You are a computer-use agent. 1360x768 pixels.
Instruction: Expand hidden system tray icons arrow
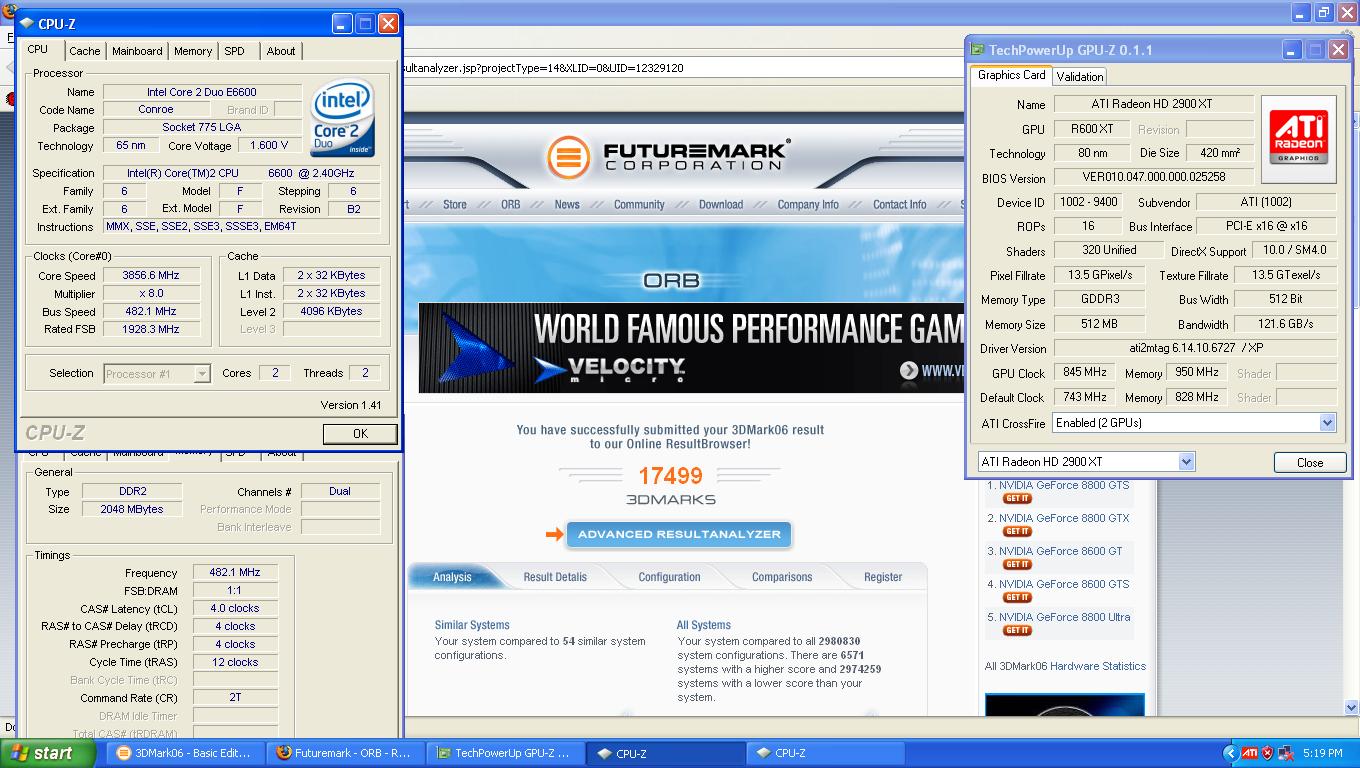pos(1230,753)
